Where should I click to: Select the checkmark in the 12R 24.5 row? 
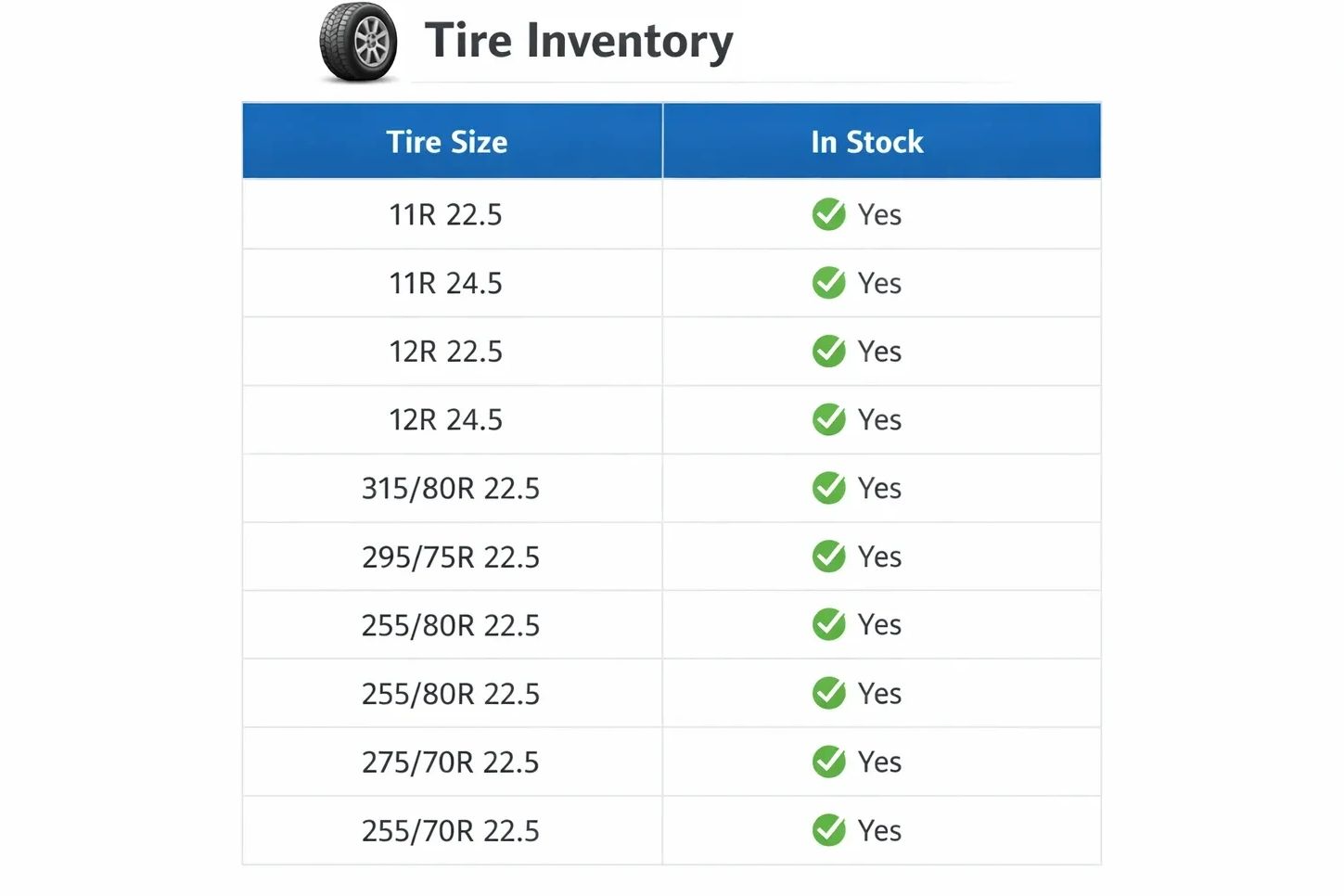click(828, 420)
